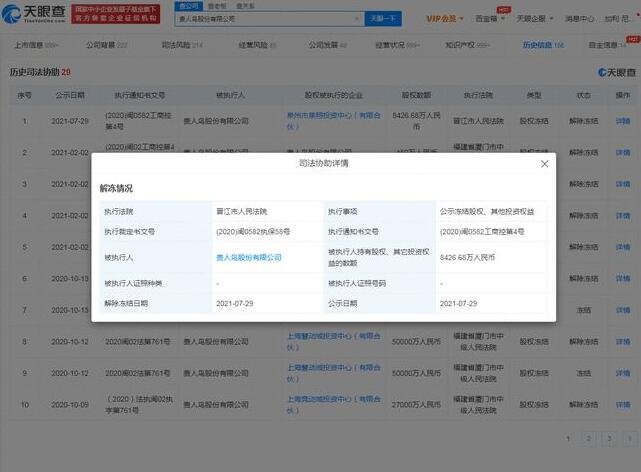Click the 公示日期 column header
This screenshot has width=641, height=472.
(x=70, y=95)
